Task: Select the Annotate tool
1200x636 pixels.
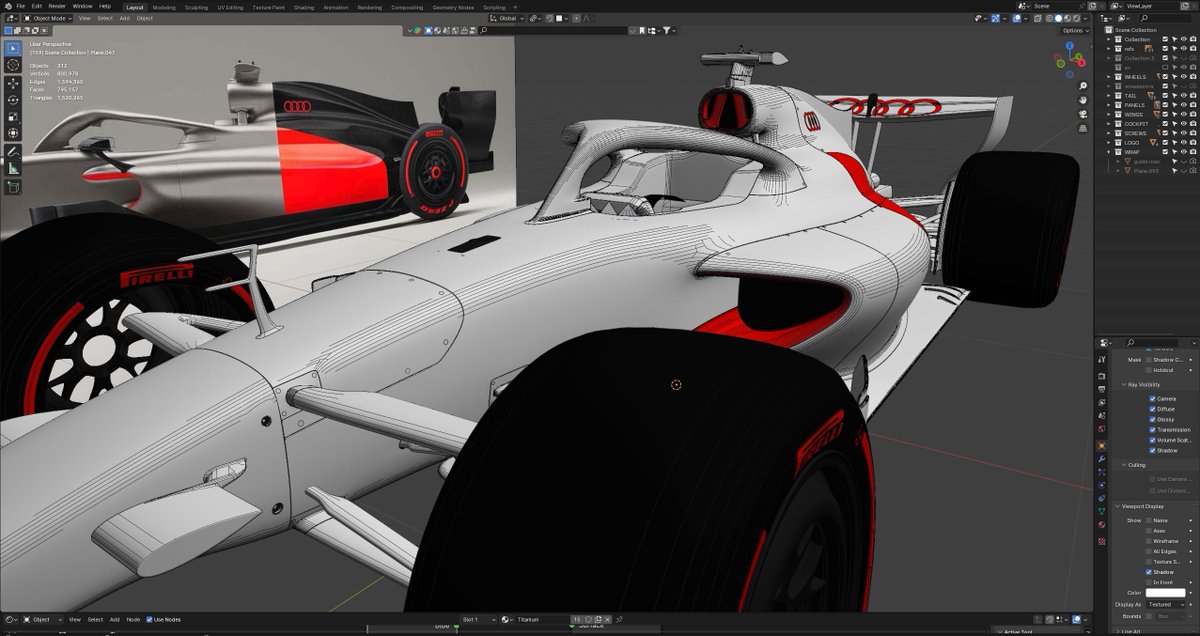Action: [x=13, y=151]
